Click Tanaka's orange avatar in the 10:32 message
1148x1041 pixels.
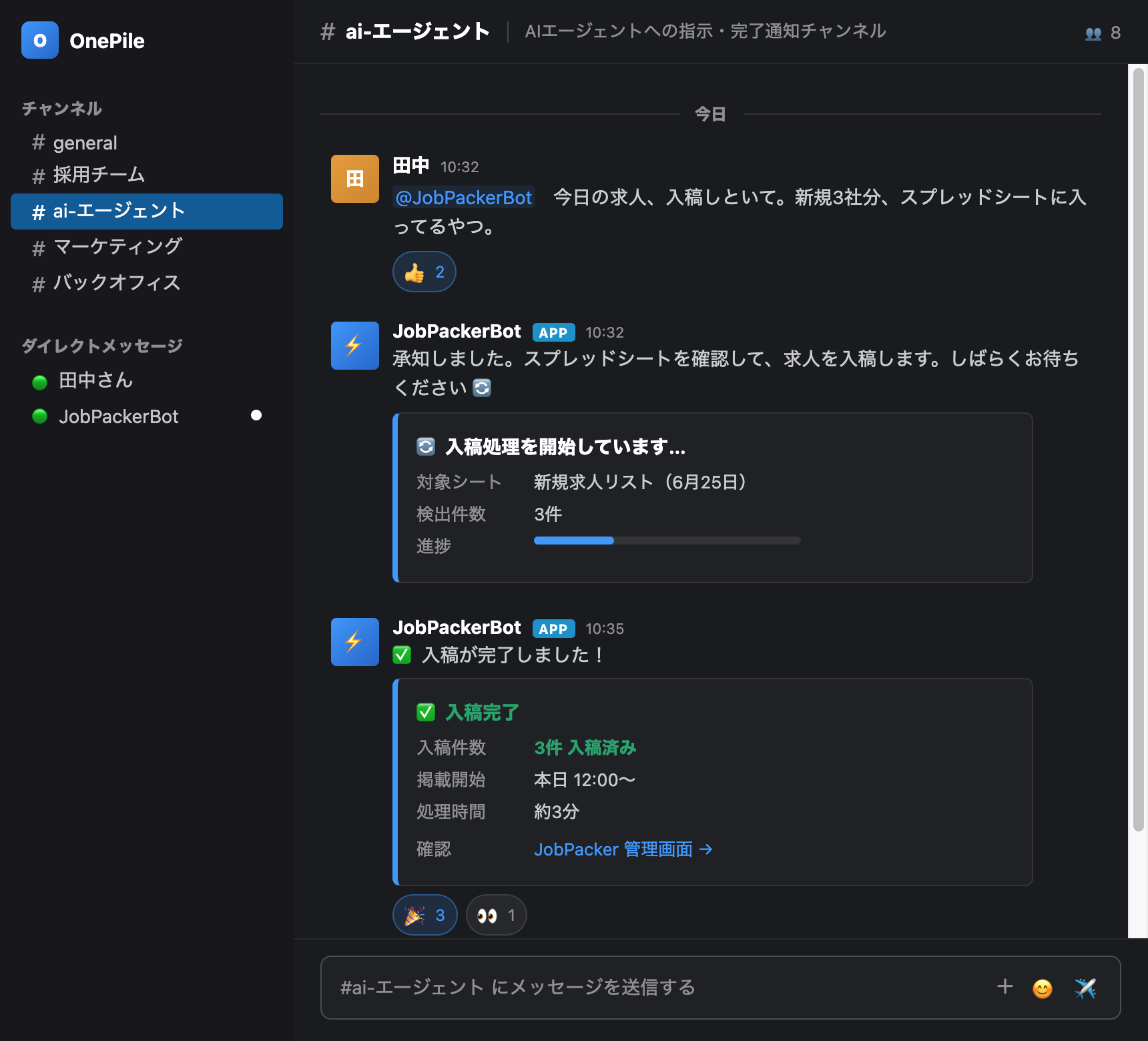click(355, 179)
